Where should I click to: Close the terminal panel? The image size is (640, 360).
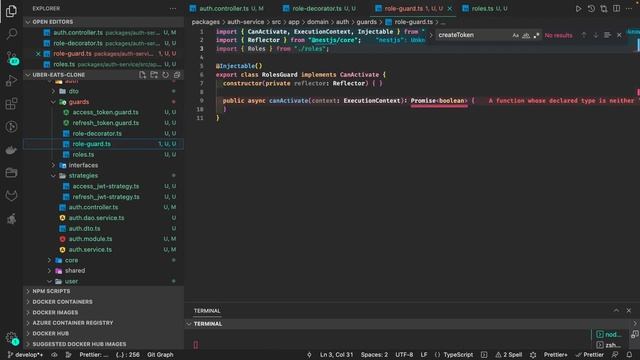629,311
